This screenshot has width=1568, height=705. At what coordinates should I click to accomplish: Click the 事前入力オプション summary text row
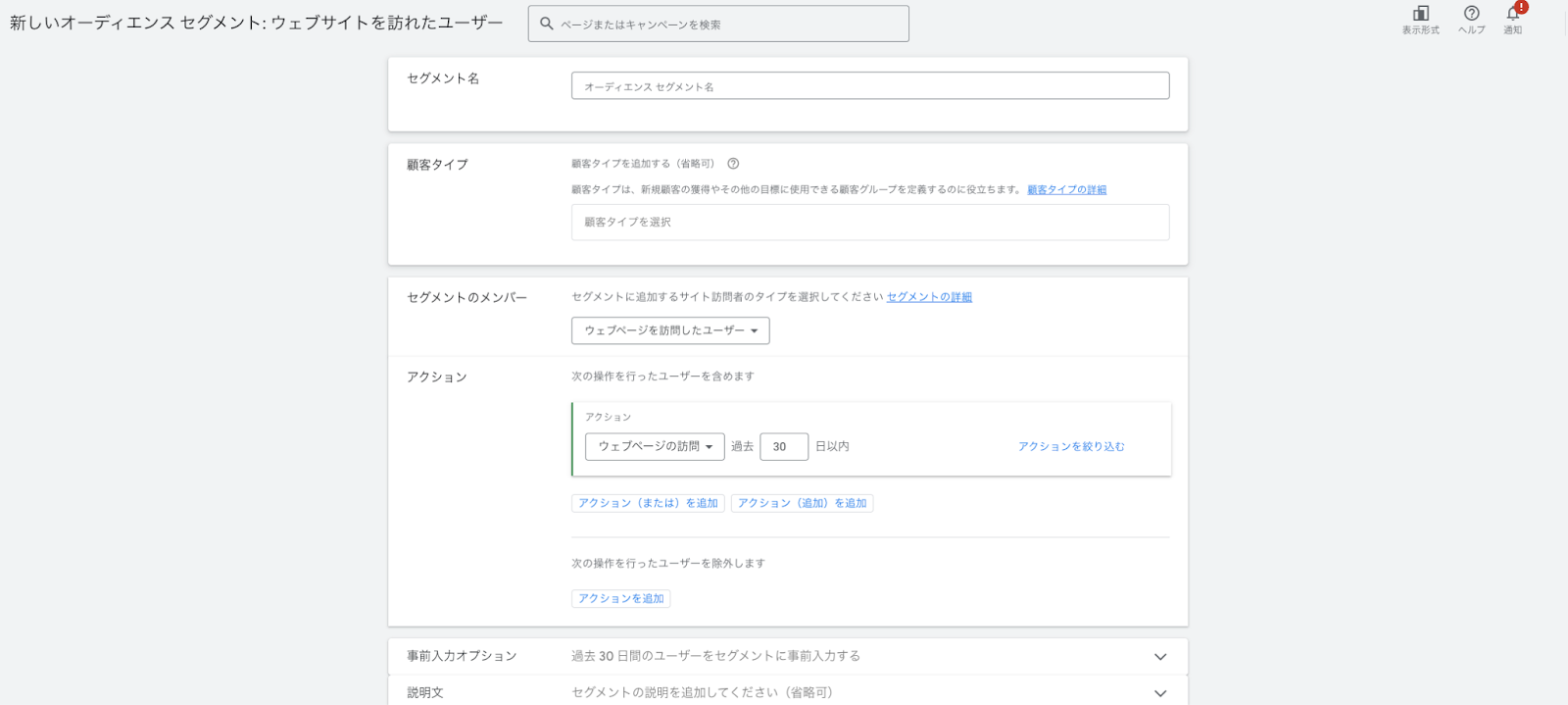point(715,656)
